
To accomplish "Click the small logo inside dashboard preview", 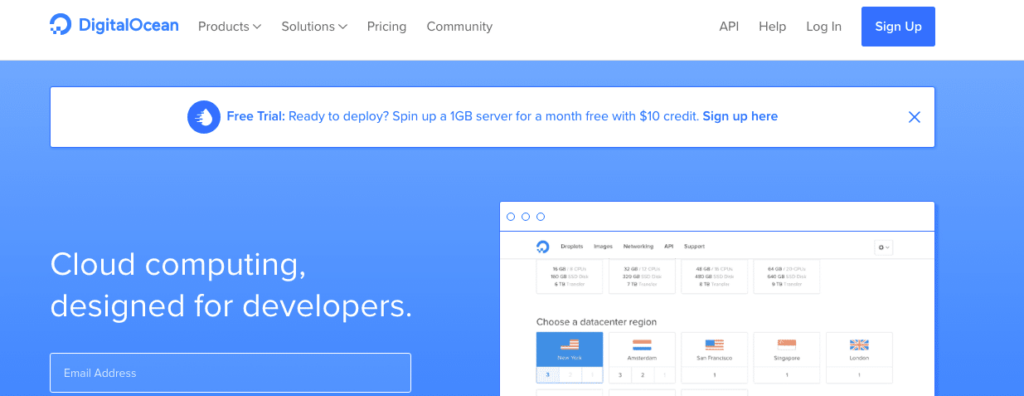I will [543, 247].
